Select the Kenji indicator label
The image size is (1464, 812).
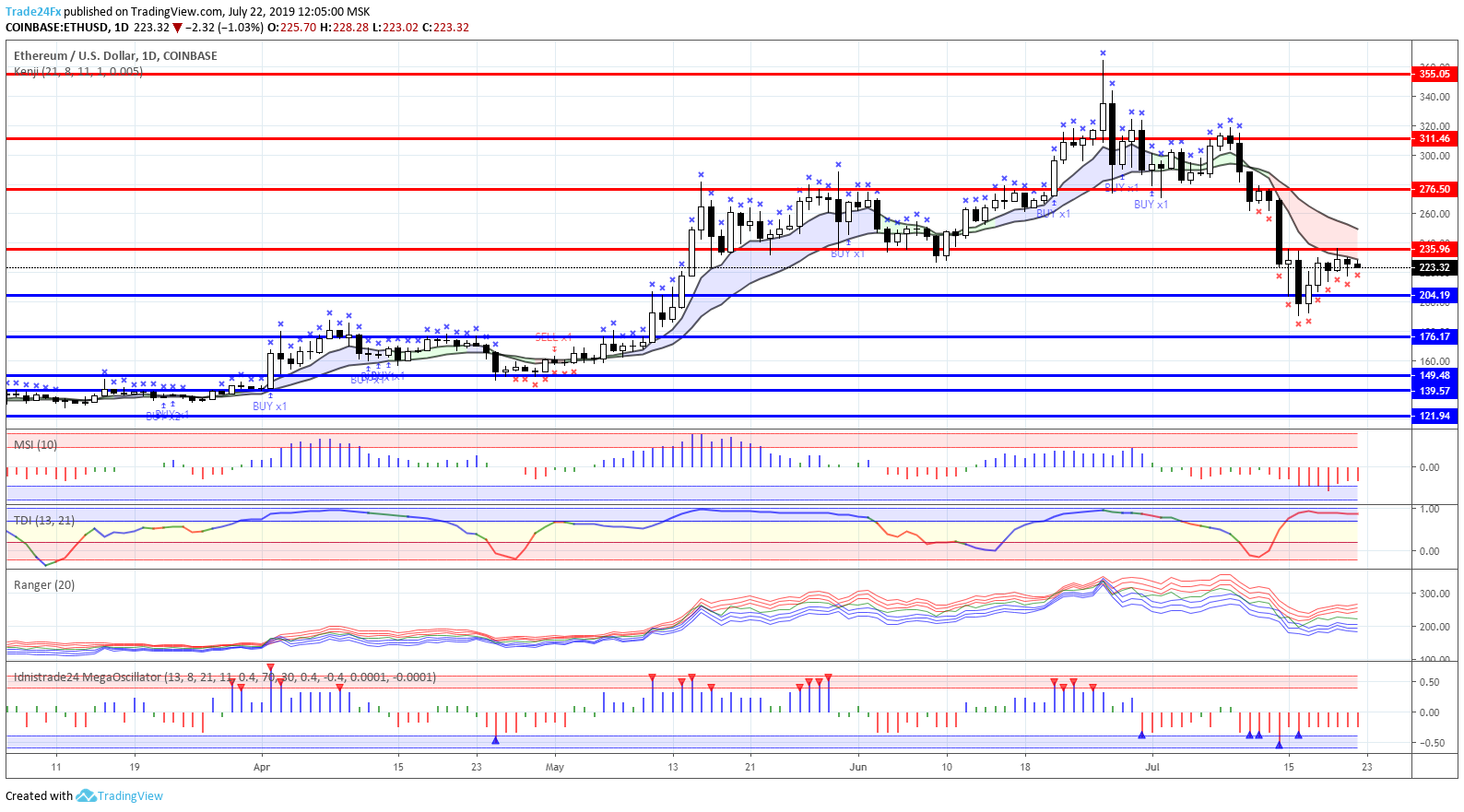[x=78, y=71]
